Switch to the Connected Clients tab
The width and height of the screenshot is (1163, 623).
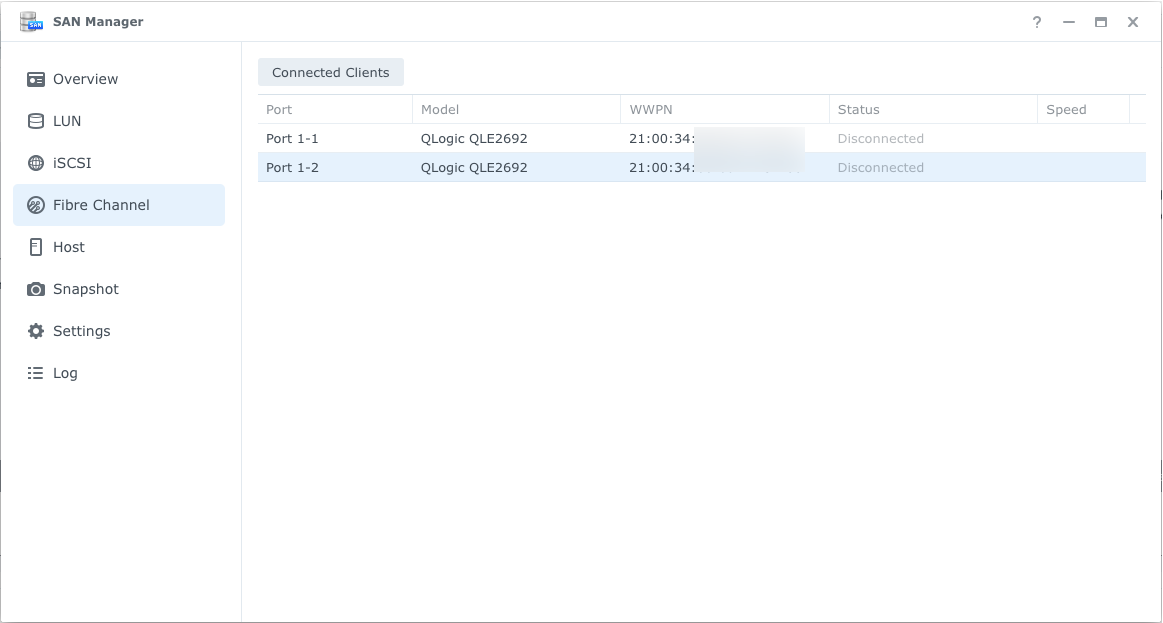coord(331,71)
